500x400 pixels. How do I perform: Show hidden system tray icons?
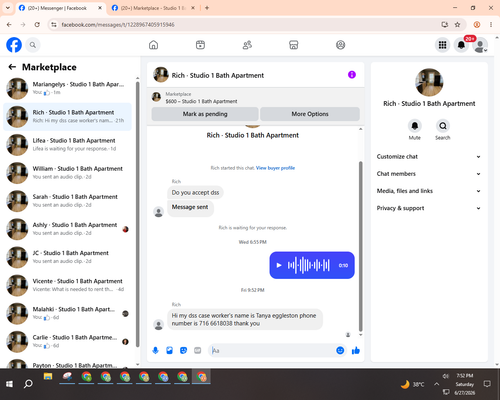click(436, 384)
